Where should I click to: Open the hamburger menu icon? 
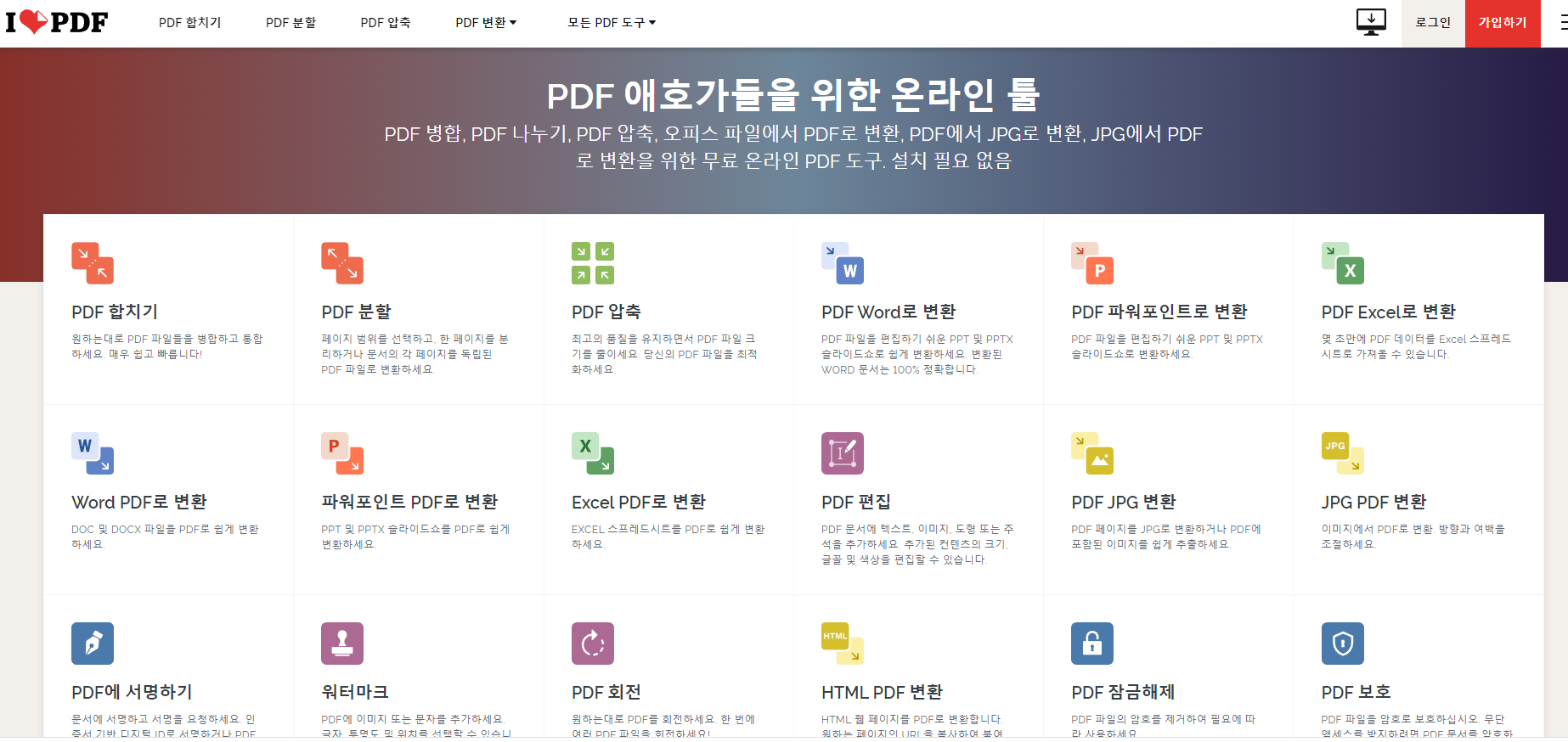tap(1563, 23)
